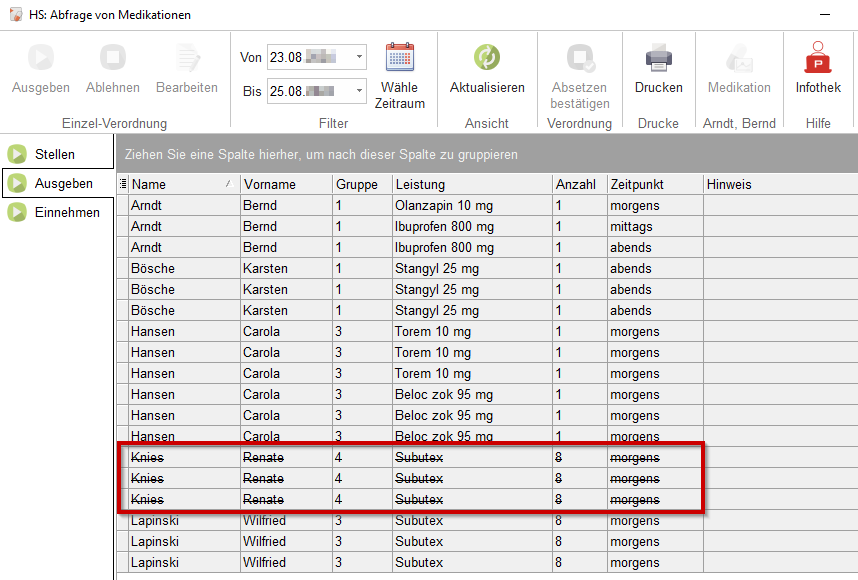Viewport: 858px width, 580px height.
Task: Click the Aktualisieren refresh icon
Action: click(487, 58)
